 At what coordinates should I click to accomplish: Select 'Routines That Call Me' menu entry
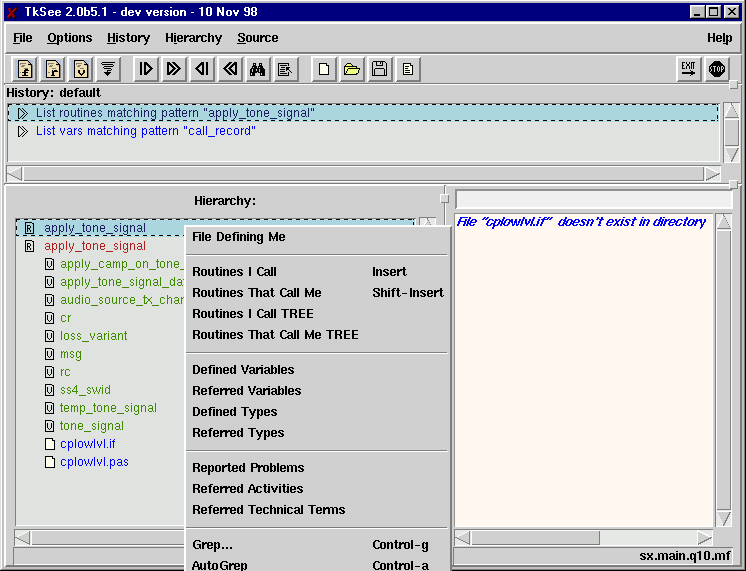(317, 293)
